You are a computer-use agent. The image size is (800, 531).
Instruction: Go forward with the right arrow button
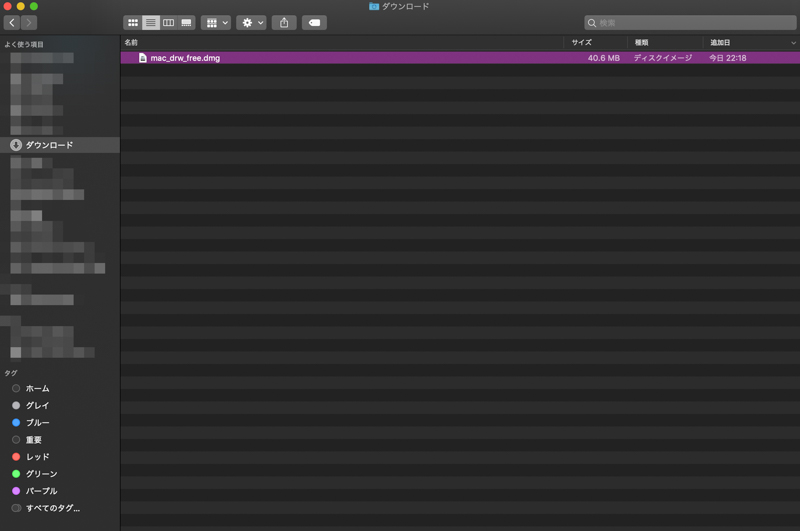[x=29, y=22]
